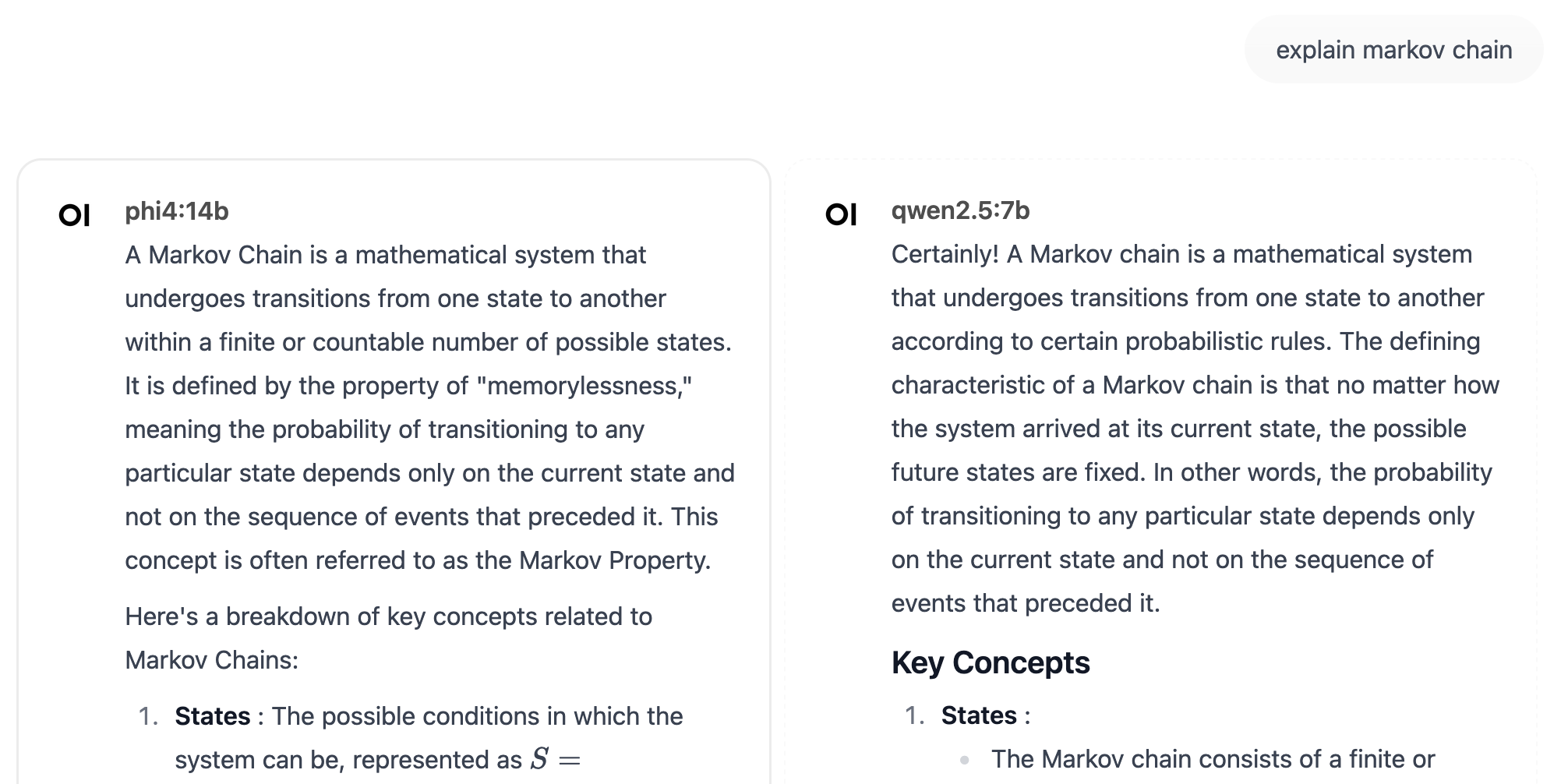
Task: Click bold 'States' item in qwen response
Action: (x=979, y=715)
